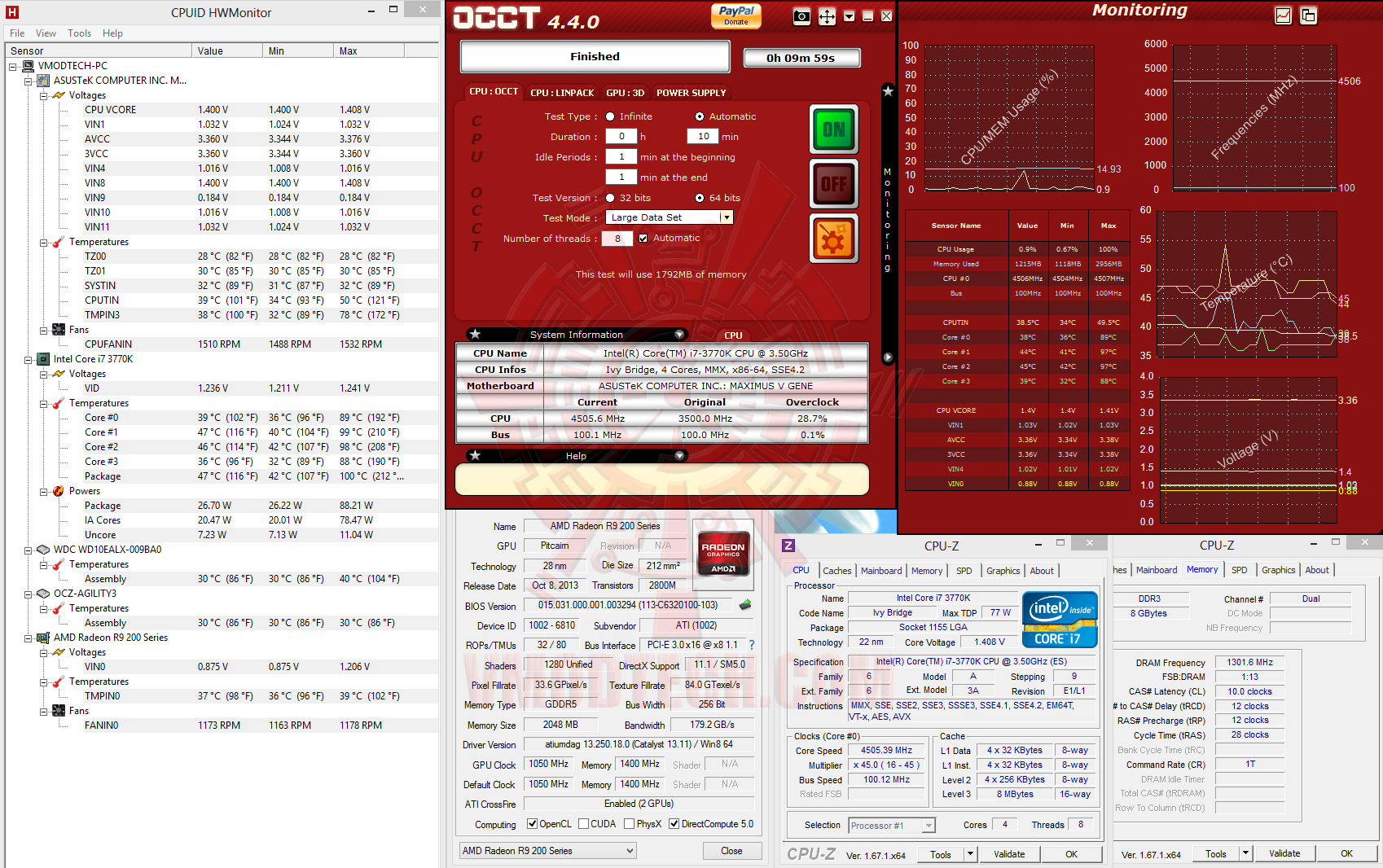Click the overlapping-windows icon in Monitoring window
This screenshot has width=1383, height=868.
pyautogui.click(x=1309, y=15)
